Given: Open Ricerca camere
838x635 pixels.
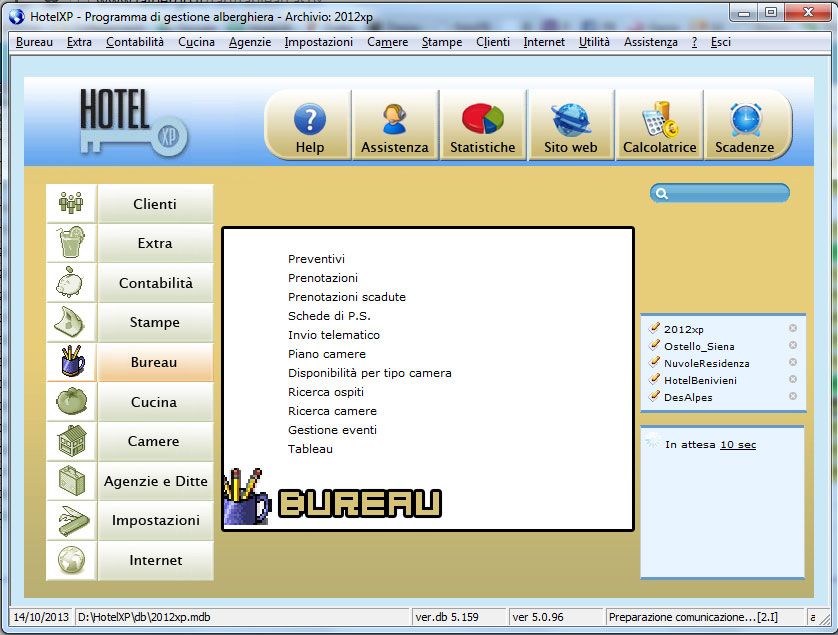Looking at the screenshot, I should pos(332,411).
